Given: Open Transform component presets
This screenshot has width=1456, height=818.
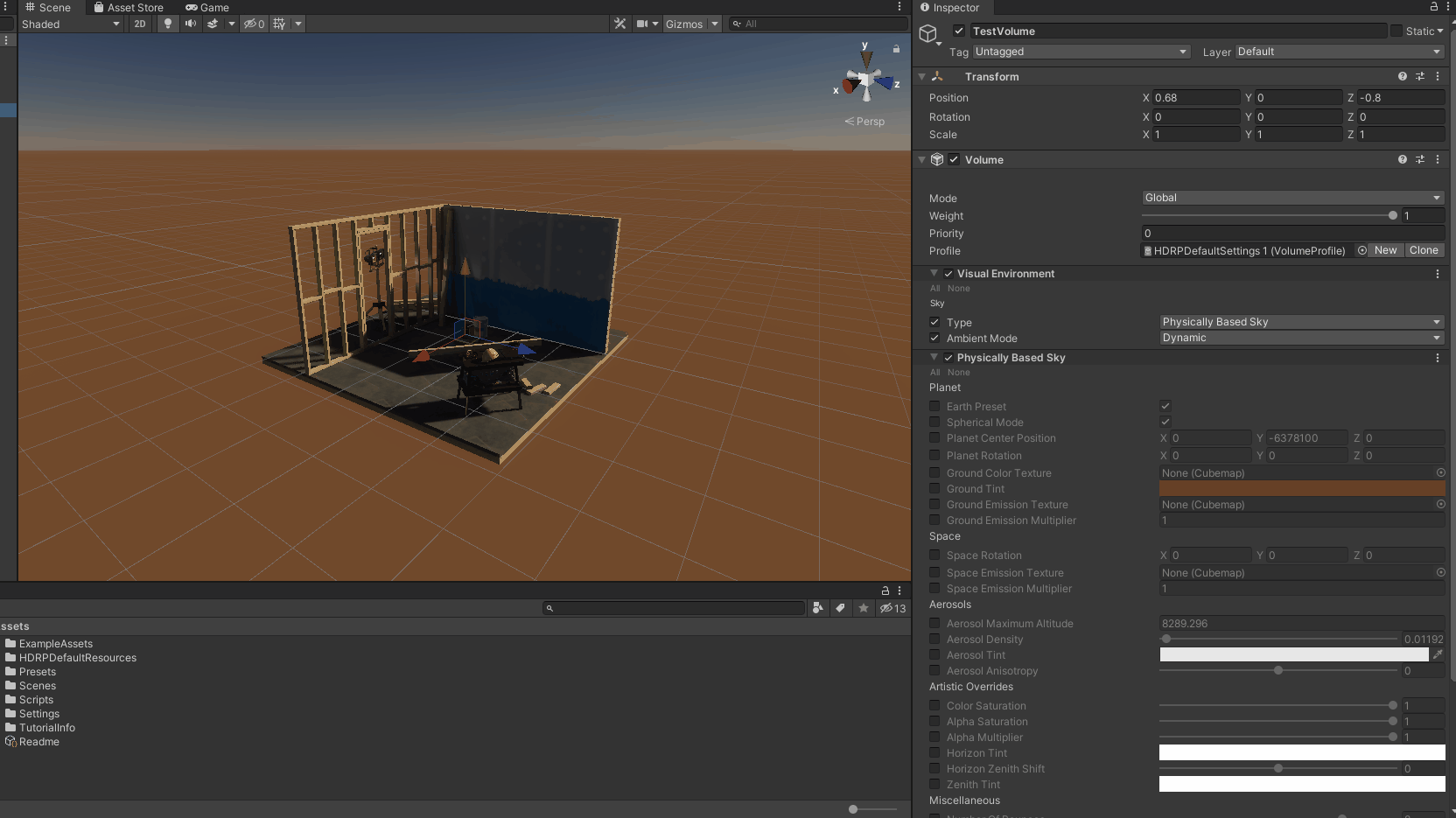Looking at the screenshot, I should click(x=1420, y=76).
